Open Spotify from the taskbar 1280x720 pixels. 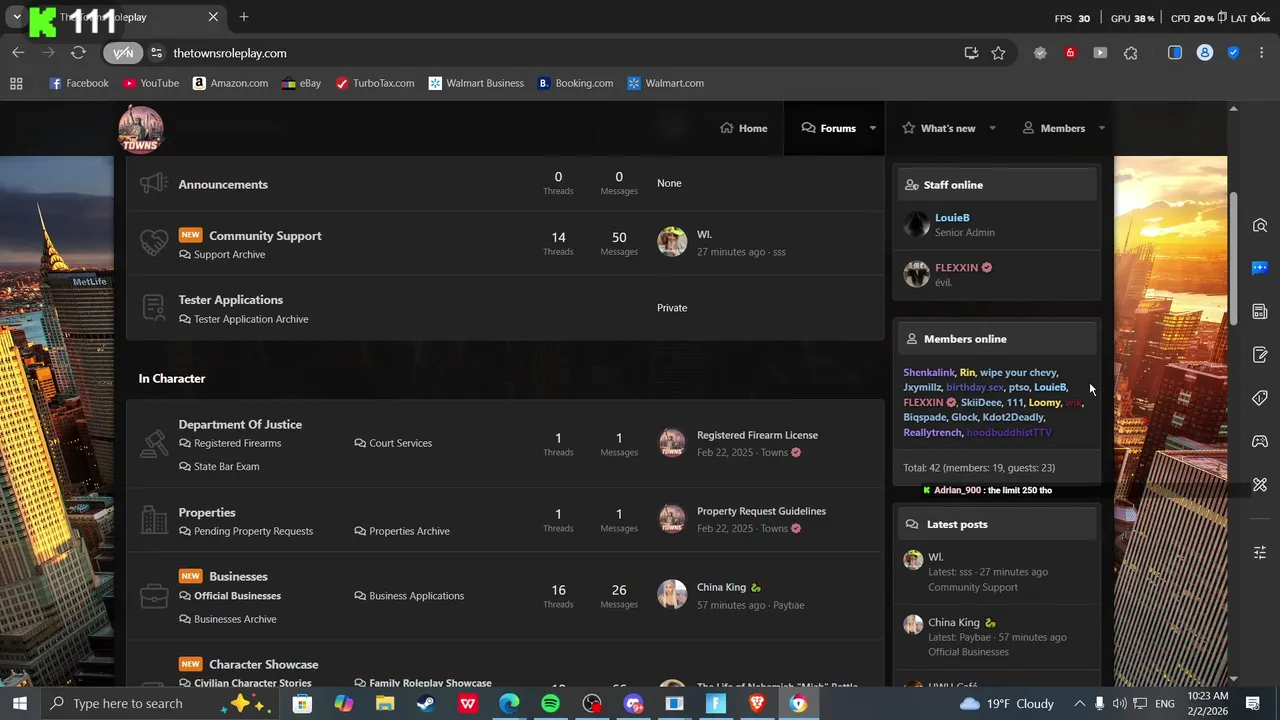(550, 704)
